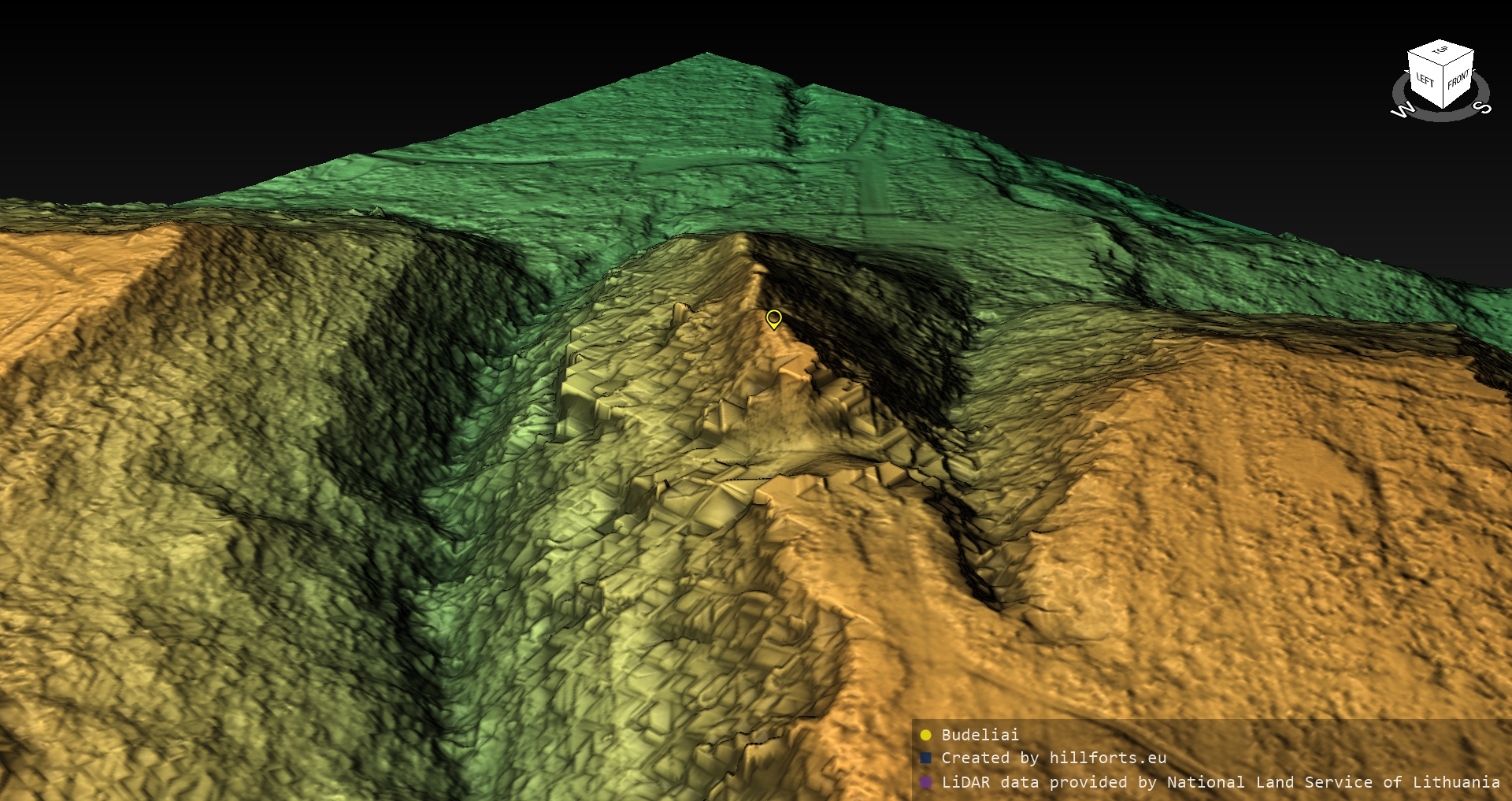Click the cube edge between TOP and FRONT
Screen dimensions: 1512x801
pos(1458,57)
